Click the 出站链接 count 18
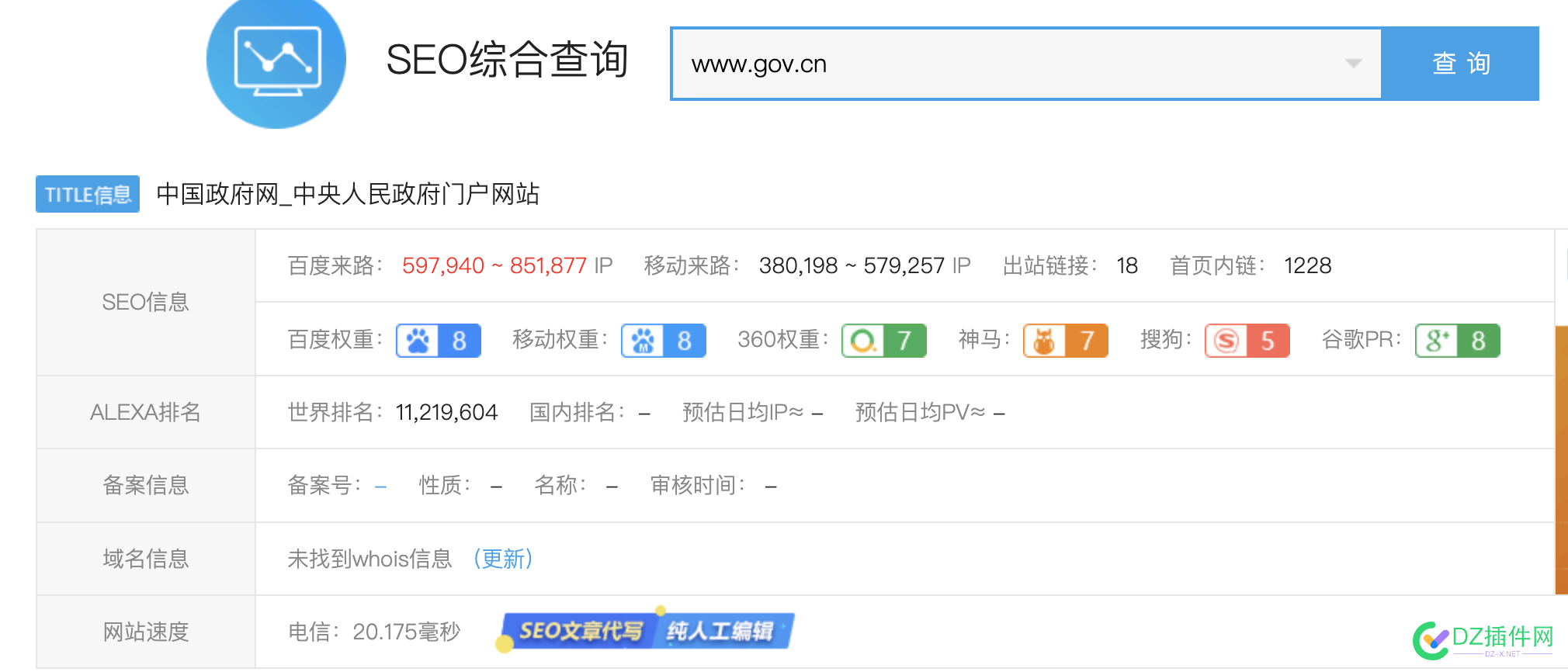Image resolution: width=1568 pixels, height=672 pixels. click(1127, 266)
